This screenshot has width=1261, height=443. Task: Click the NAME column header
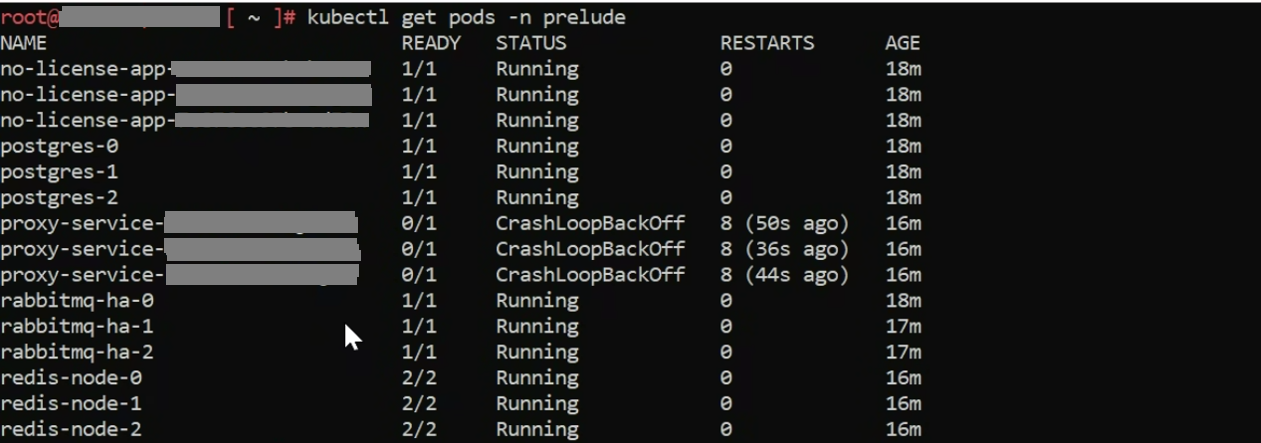pos(24,43)
